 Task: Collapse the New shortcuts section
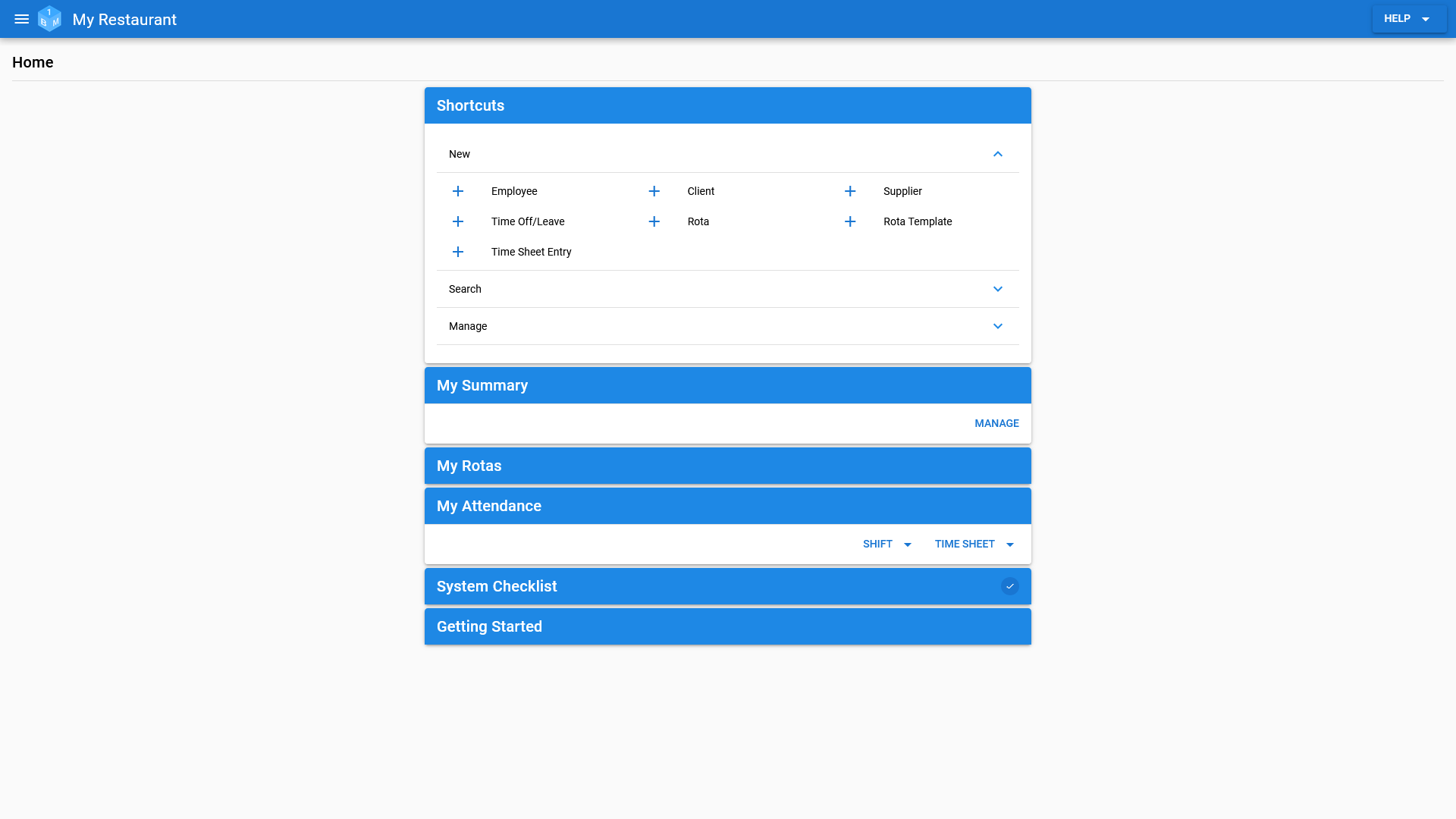coord(997,154)
